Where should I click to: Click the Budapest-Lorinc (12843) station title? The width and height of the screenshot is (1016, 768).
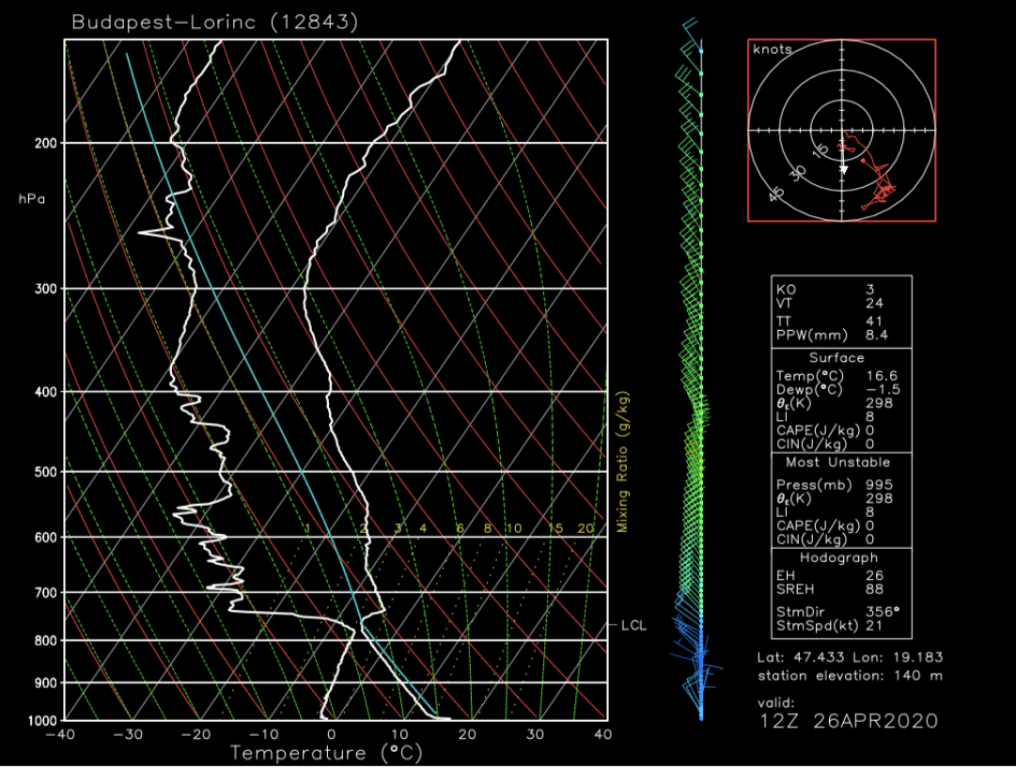tap(215, 21)
